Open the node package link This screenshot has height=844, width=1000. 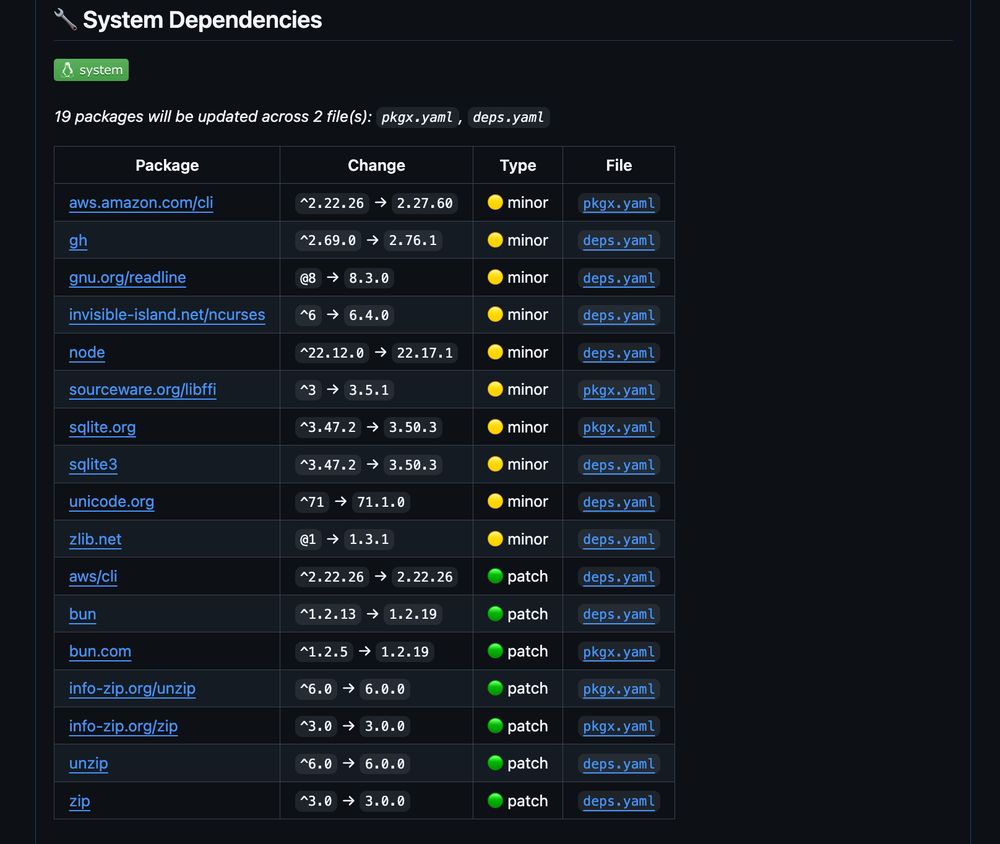pos(87,352)
